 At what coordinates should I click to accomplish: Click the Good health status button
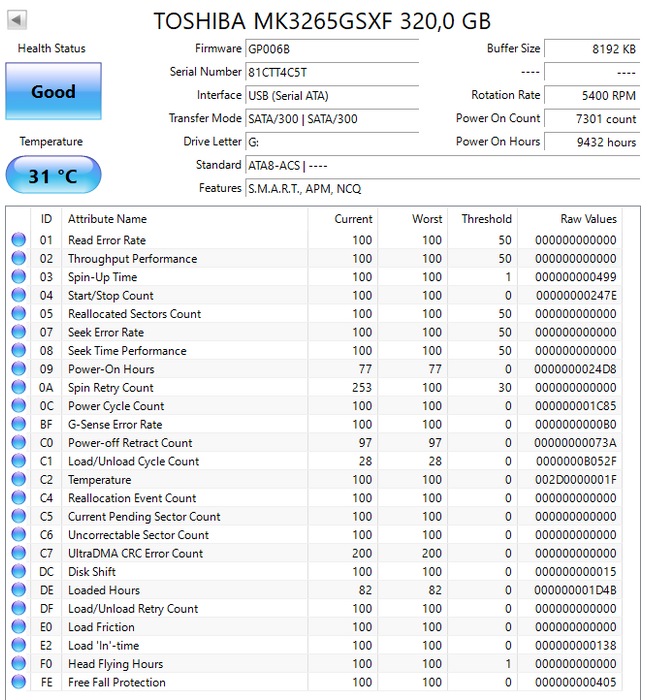53,91
